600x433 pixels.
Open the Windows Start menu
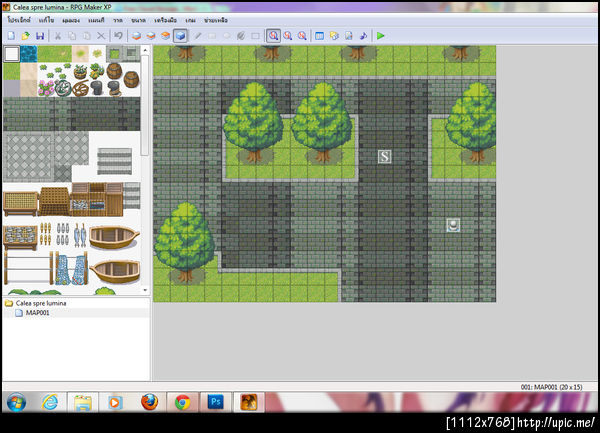pyautogui.click(x=16, y=402)
